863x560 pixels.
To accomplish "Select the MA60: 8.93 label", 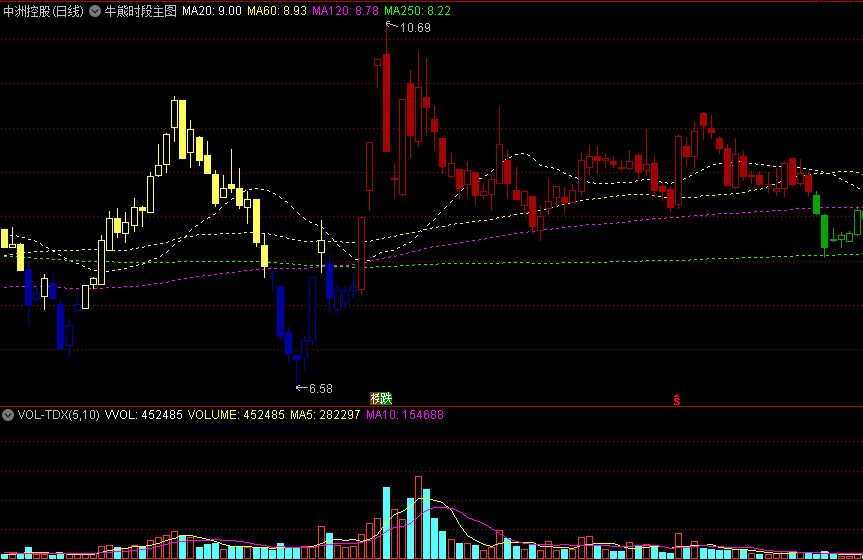I will [277, 11].
